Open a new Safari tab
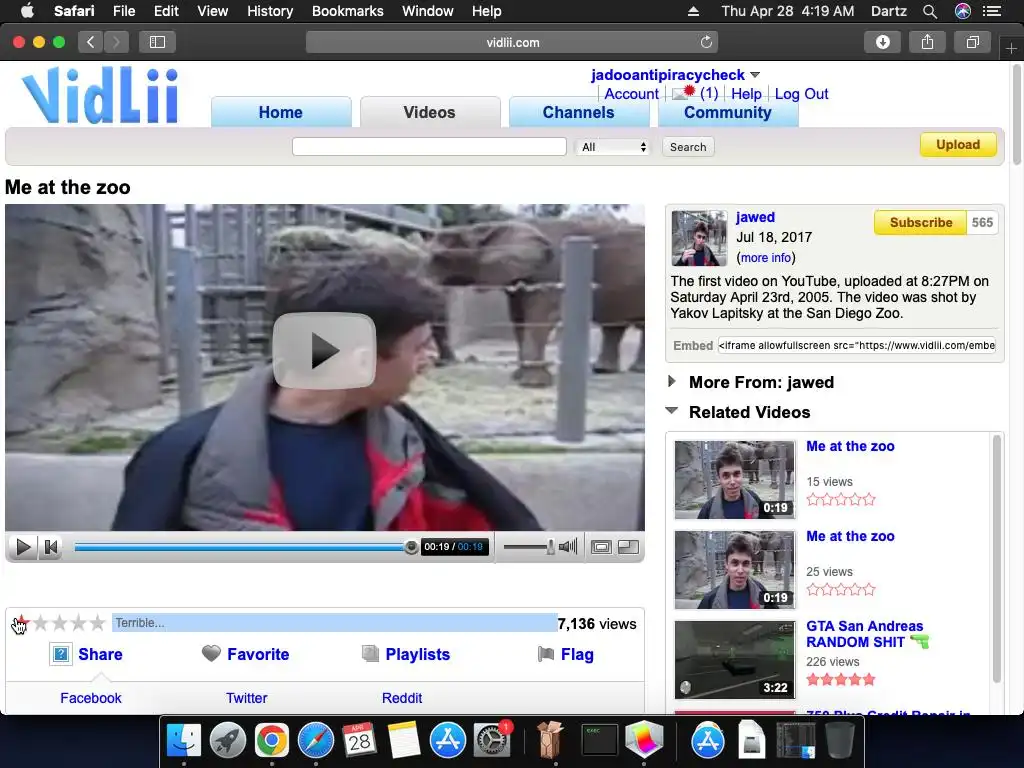This screenshot has width=1024, height=768. coord(1011,49)
